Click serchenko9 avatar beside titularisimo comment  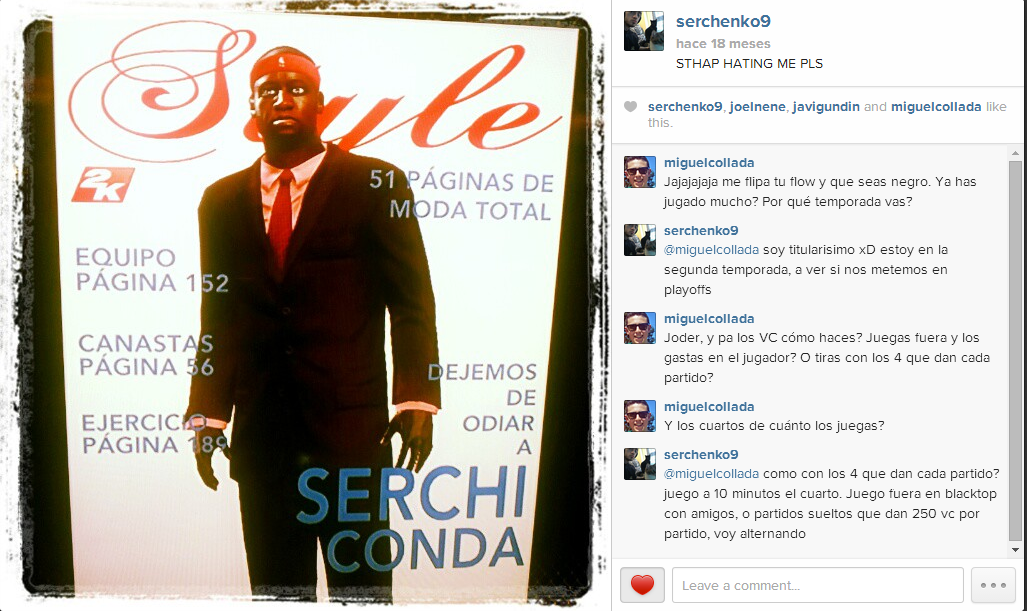coord(639,240)
